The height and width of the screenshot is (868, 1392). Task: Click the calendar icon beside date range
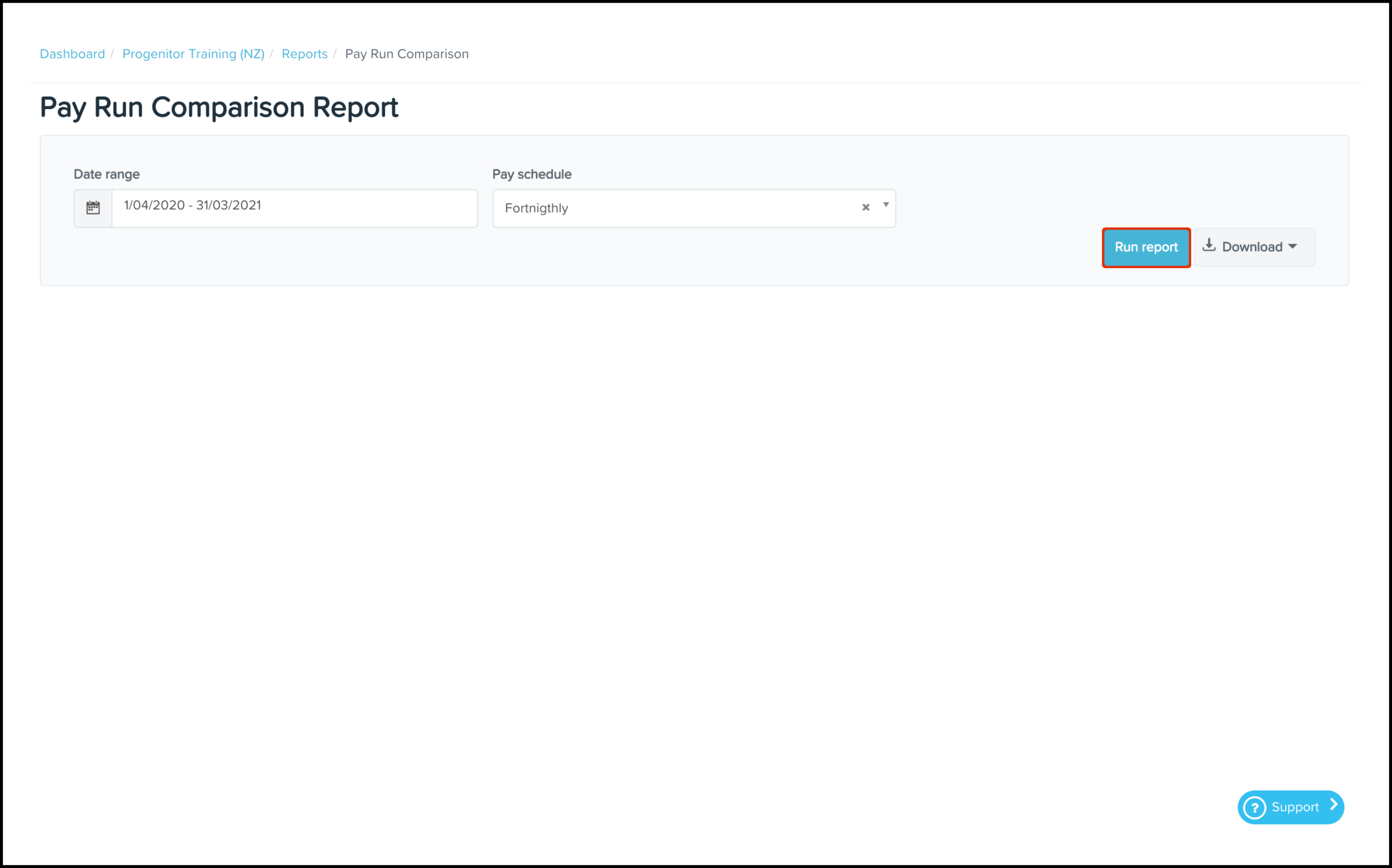[x=93, y=208]
